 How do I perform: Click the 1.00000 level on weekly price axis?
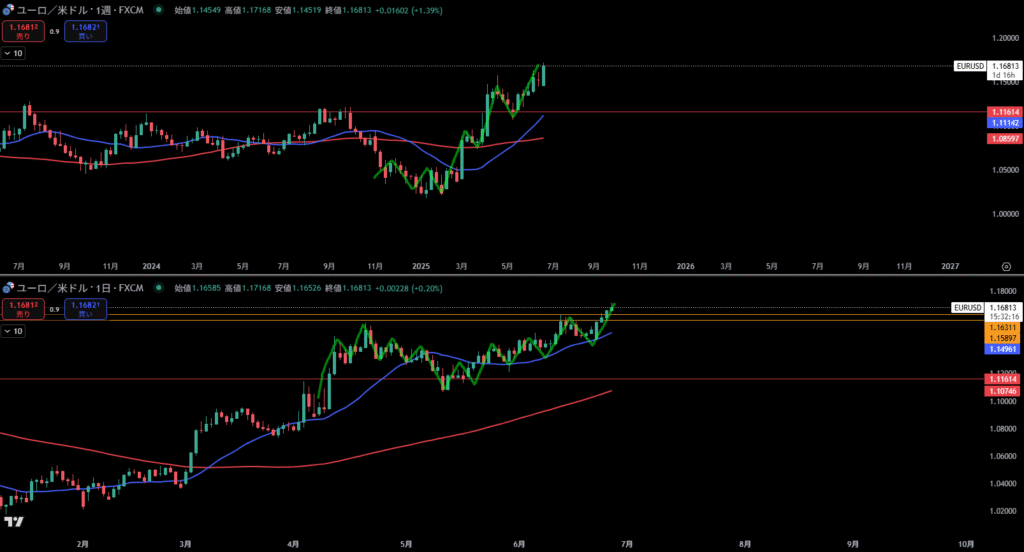coord(1004,214)
